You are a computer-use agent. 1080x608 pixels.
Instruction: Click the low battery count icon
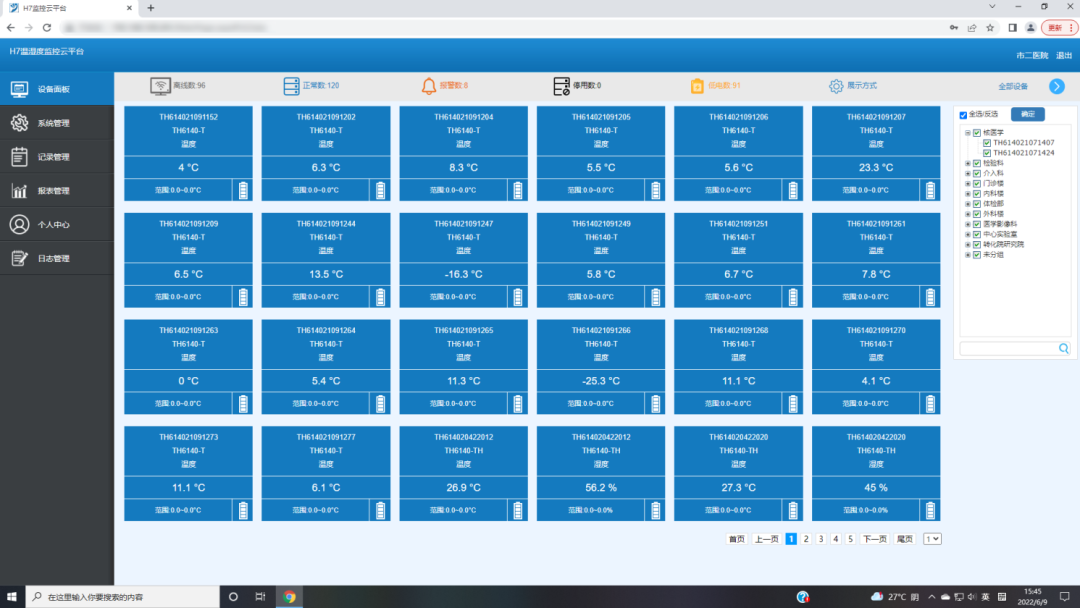[x=697, y=86]
